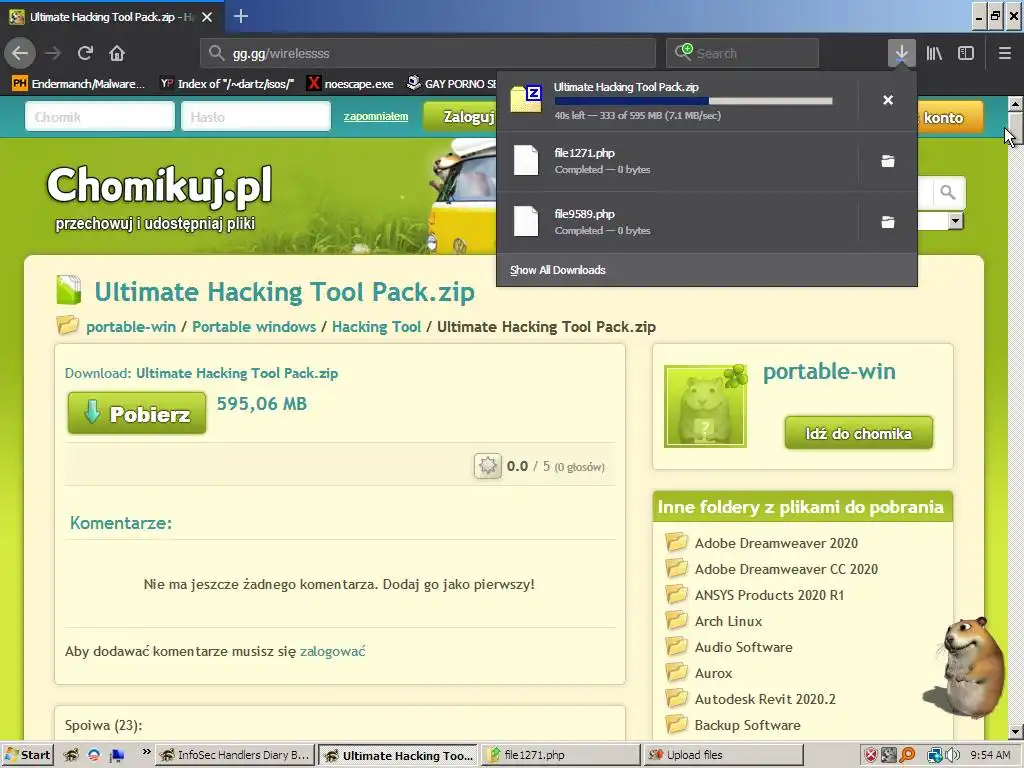Toggle the sidebar view icon
This screenshot has width=1024, height=768.
(966, 53)
